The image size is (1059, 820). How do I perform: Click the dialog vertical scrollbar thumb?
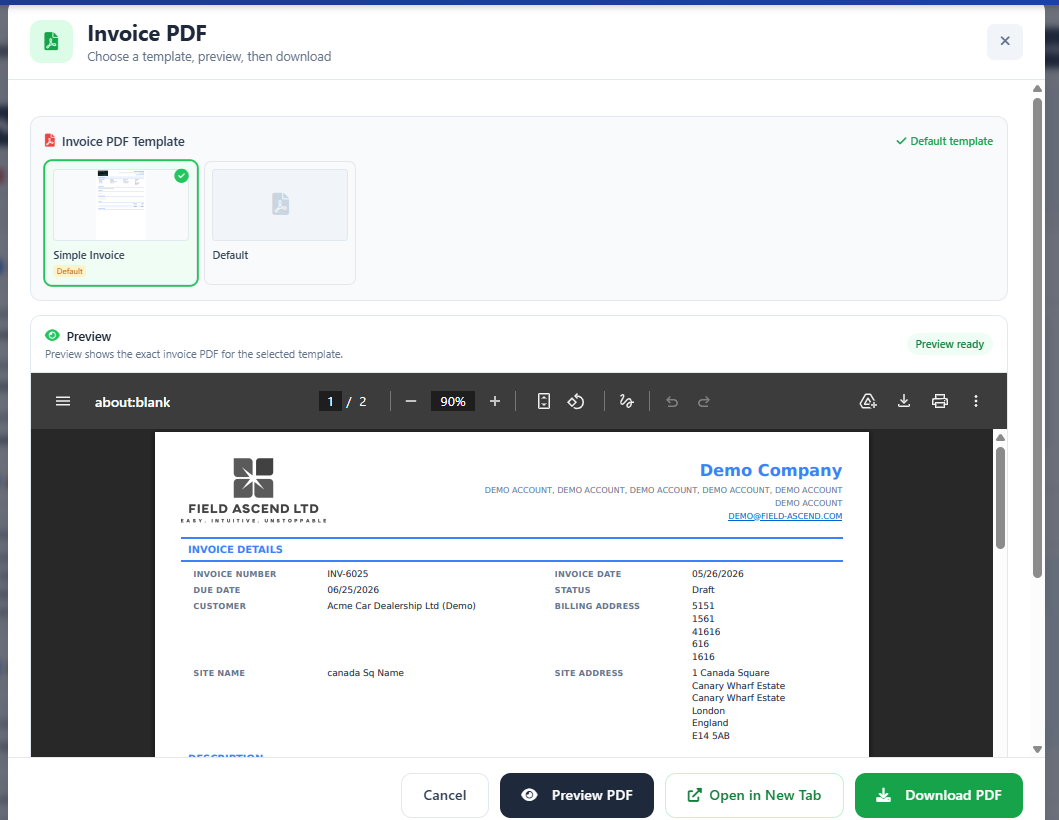[x=1037, y=338]
